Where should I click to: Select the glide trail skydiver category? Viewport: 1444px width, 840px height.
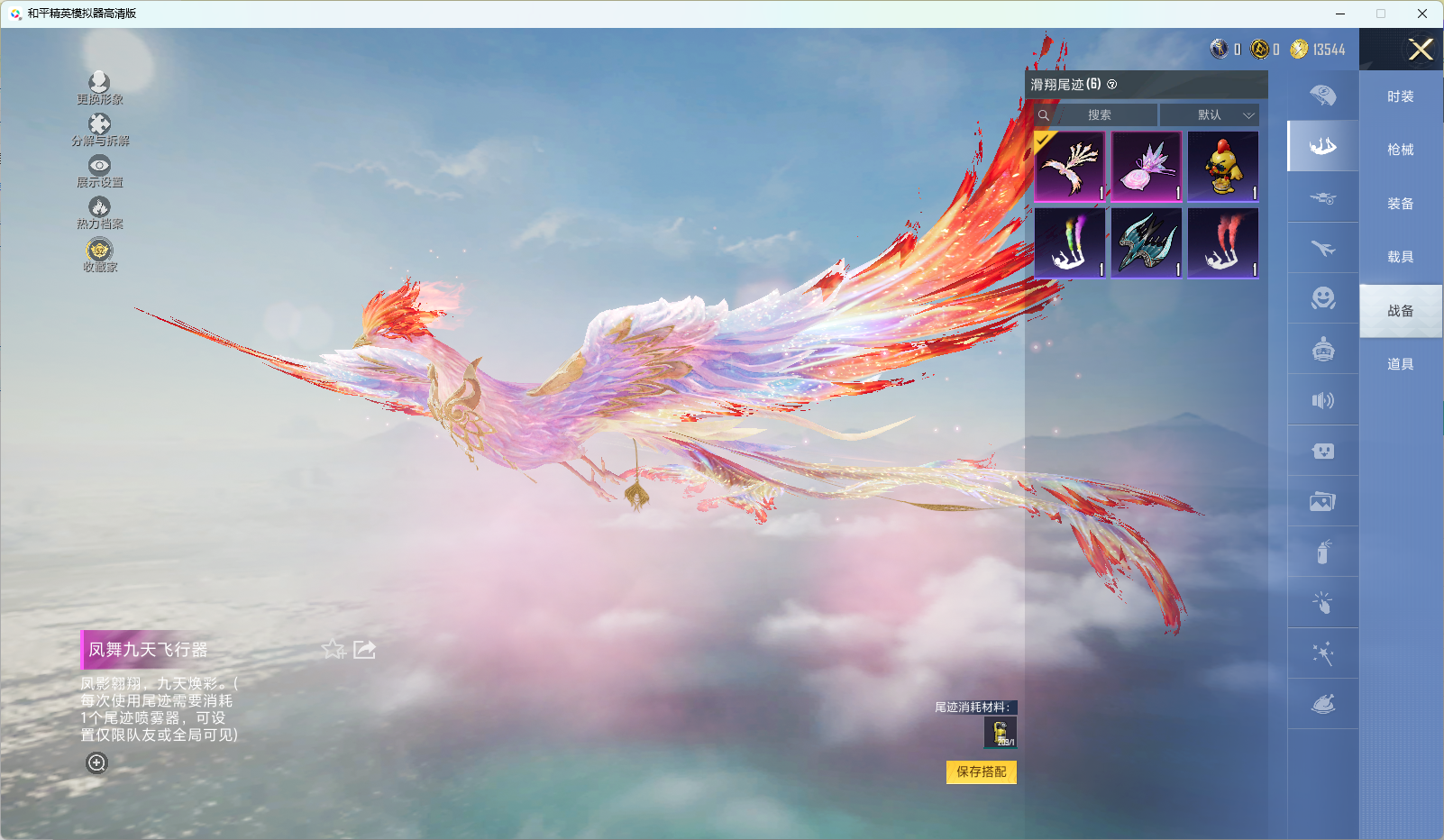point(1322,146)
